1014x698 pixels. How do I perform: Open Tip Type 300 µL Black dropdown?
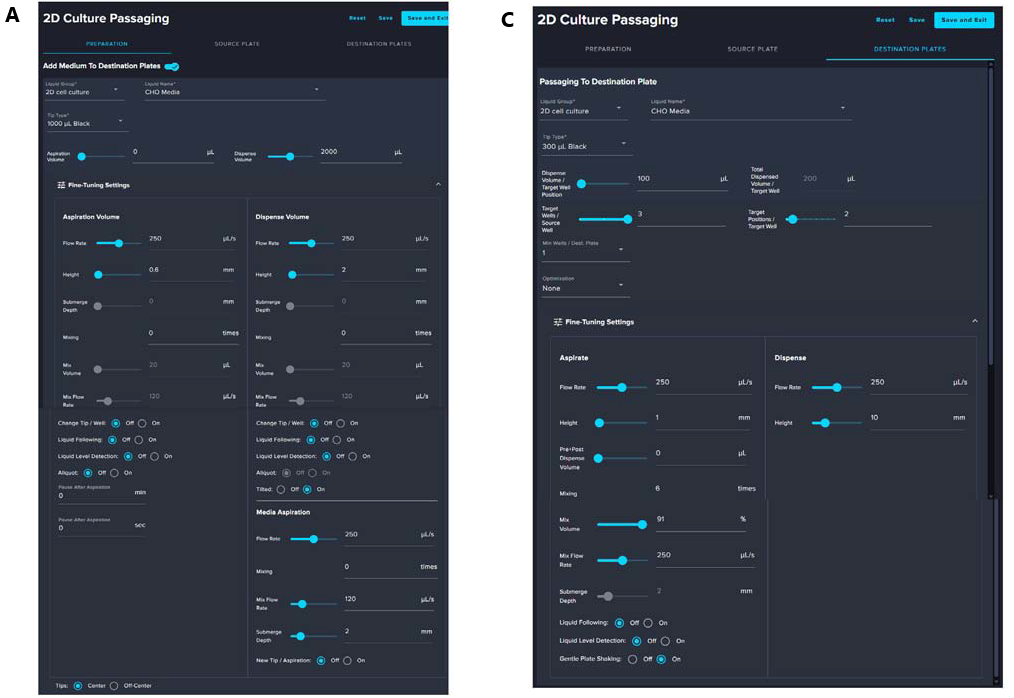585,144
